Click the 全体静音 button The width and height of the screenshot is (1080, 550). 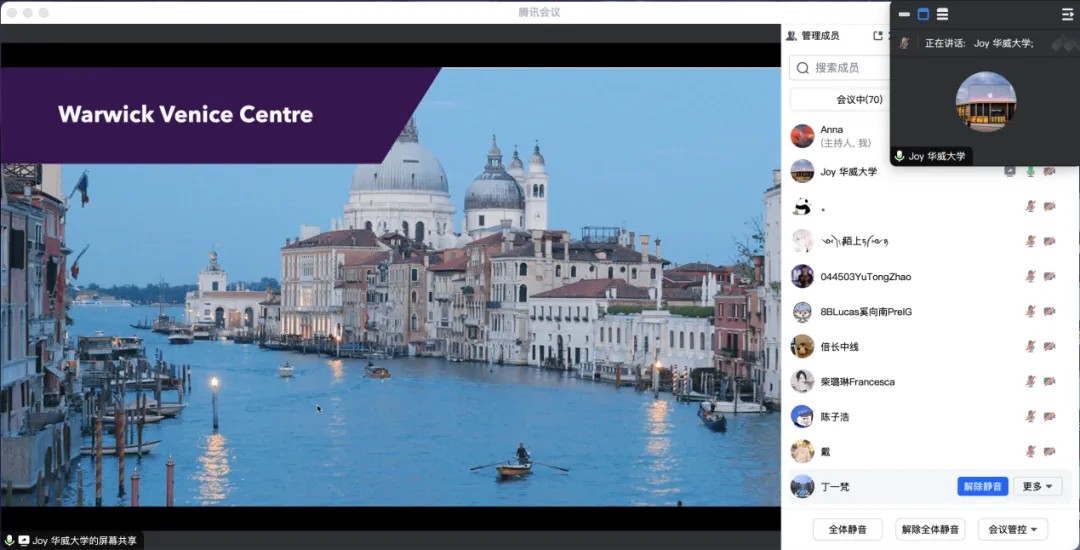pos(847,529)
